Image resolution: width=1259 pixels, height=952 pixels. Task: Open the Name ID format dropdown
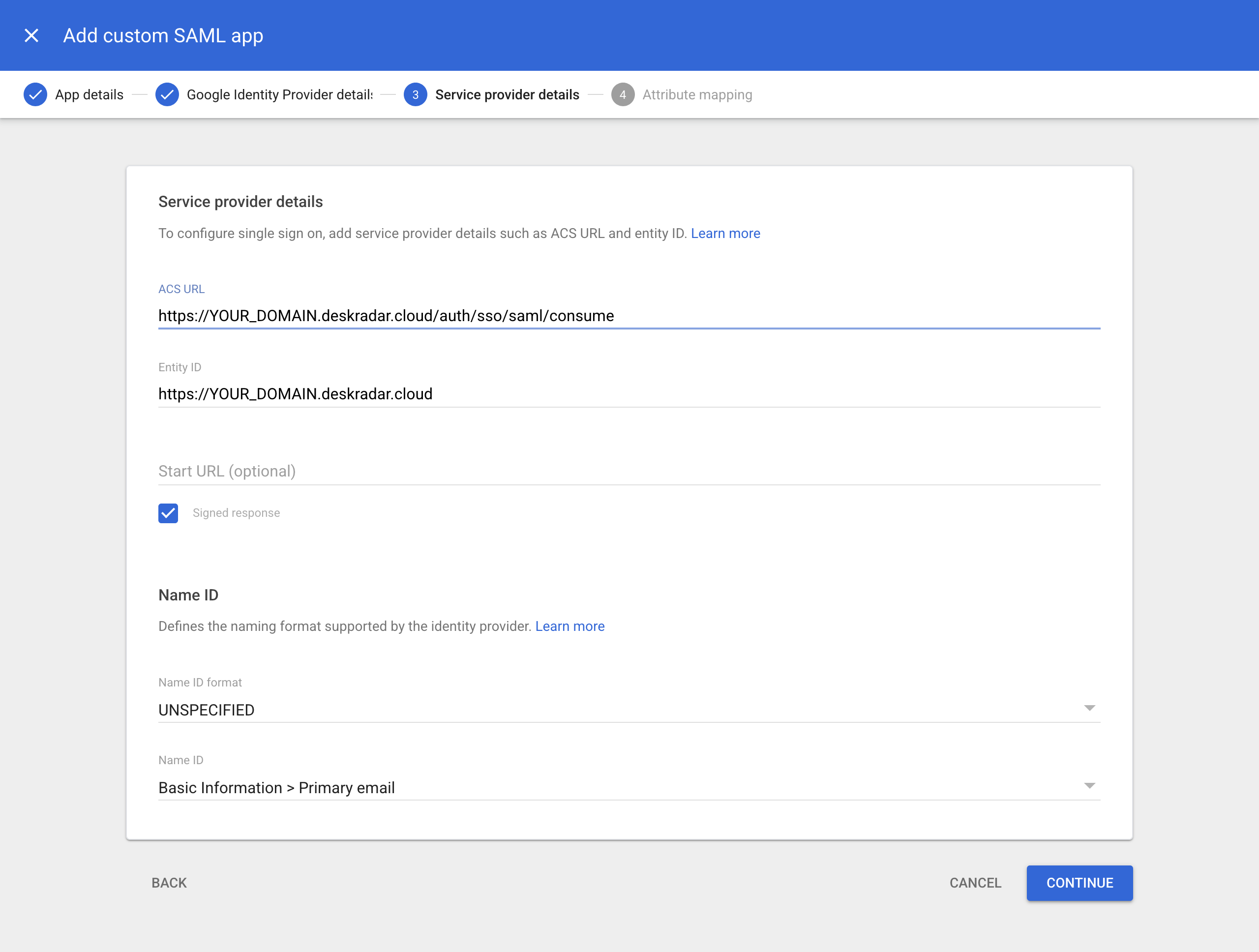[629, 710]
